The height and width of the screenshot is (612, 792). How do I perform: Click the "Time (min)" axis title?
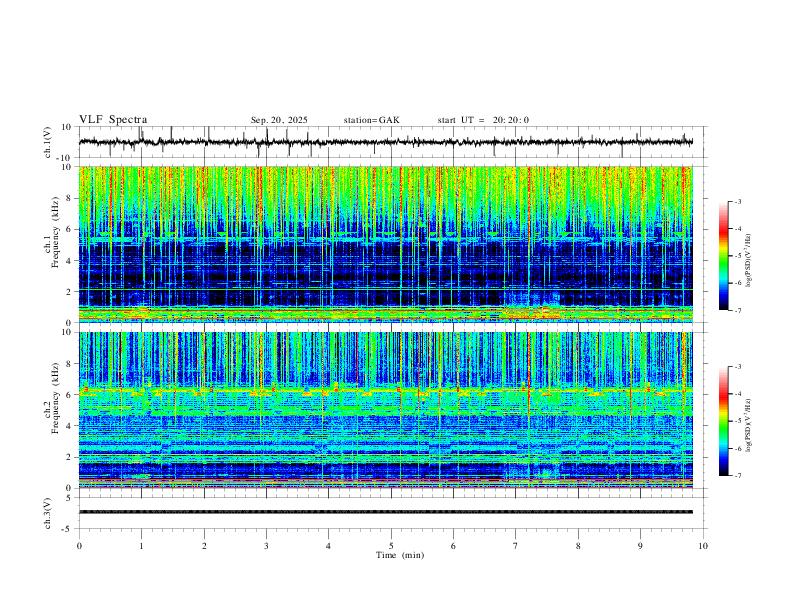(x=400, y=555)
